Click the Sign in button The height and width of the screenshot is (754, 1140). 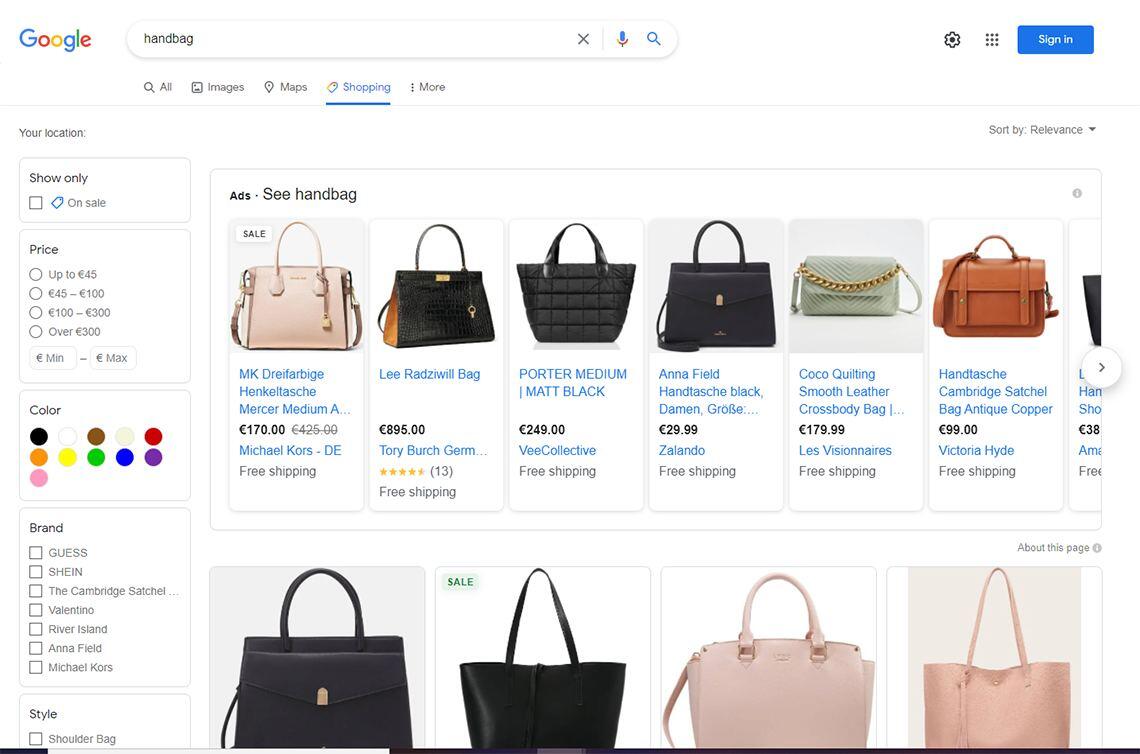tap(1055, 40)
